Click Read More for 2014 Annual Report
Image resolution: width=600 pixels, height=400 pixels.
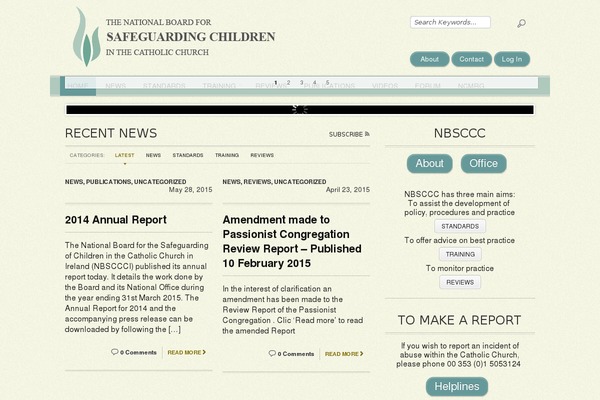click(187, 352)
